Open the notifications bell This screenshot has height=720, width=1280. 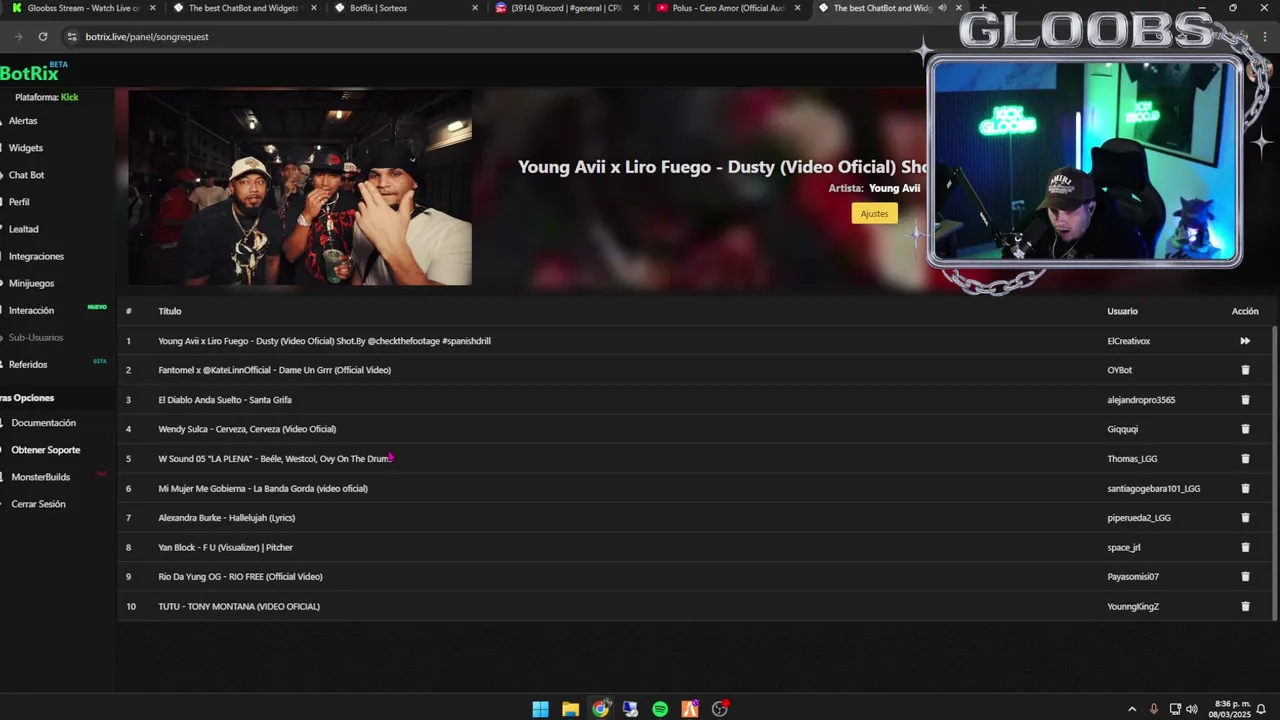click(1261, 709)
